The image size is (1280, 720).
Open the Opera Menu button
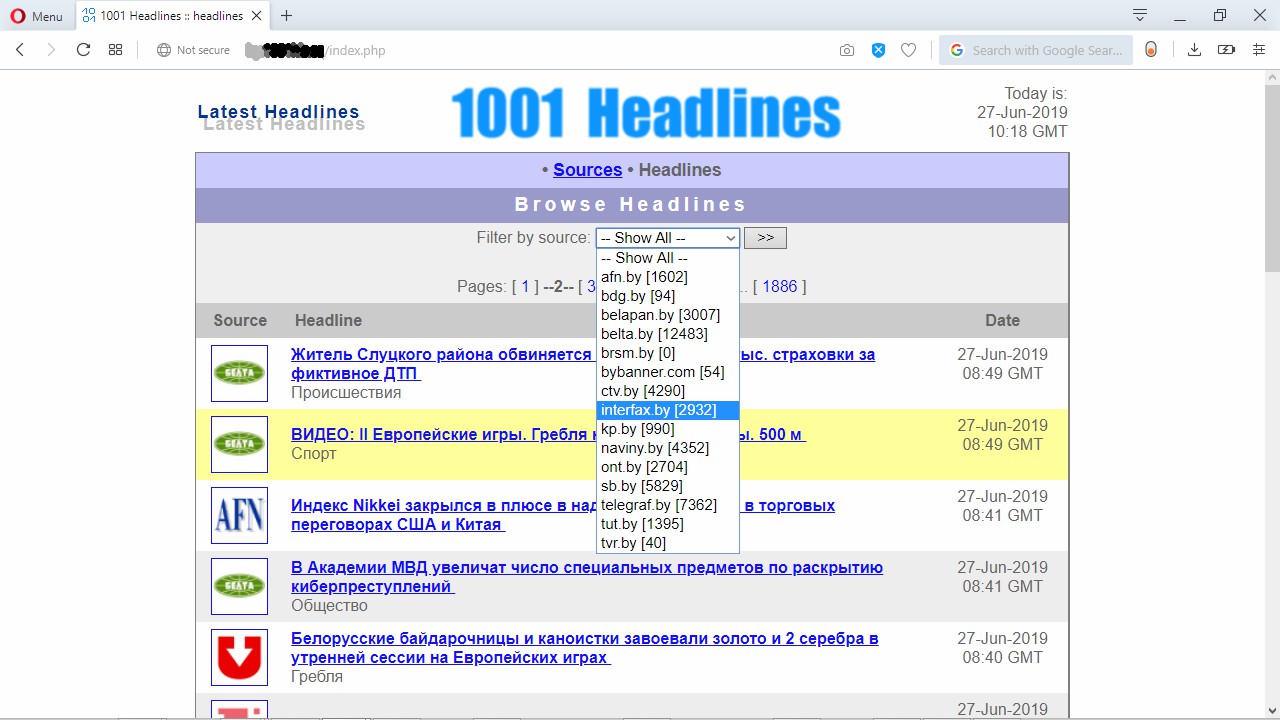click(36, 16)
